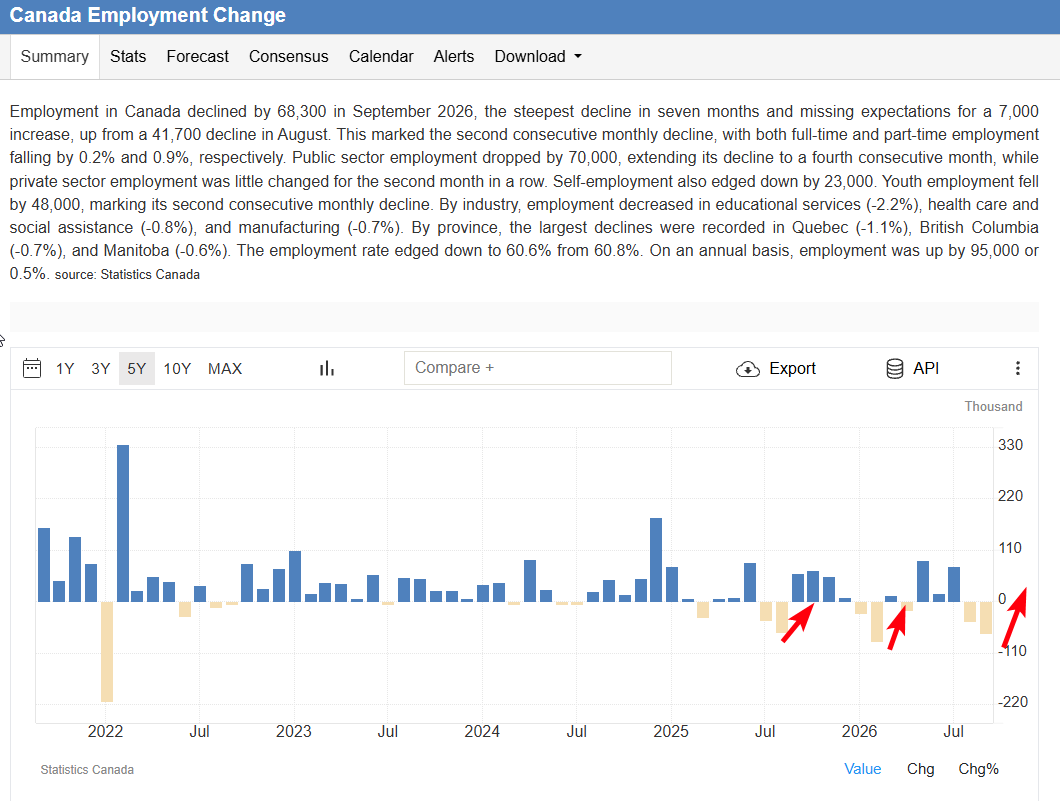Focus the Compare + input field
1060x801 pixels.
[x=537, y=368]
